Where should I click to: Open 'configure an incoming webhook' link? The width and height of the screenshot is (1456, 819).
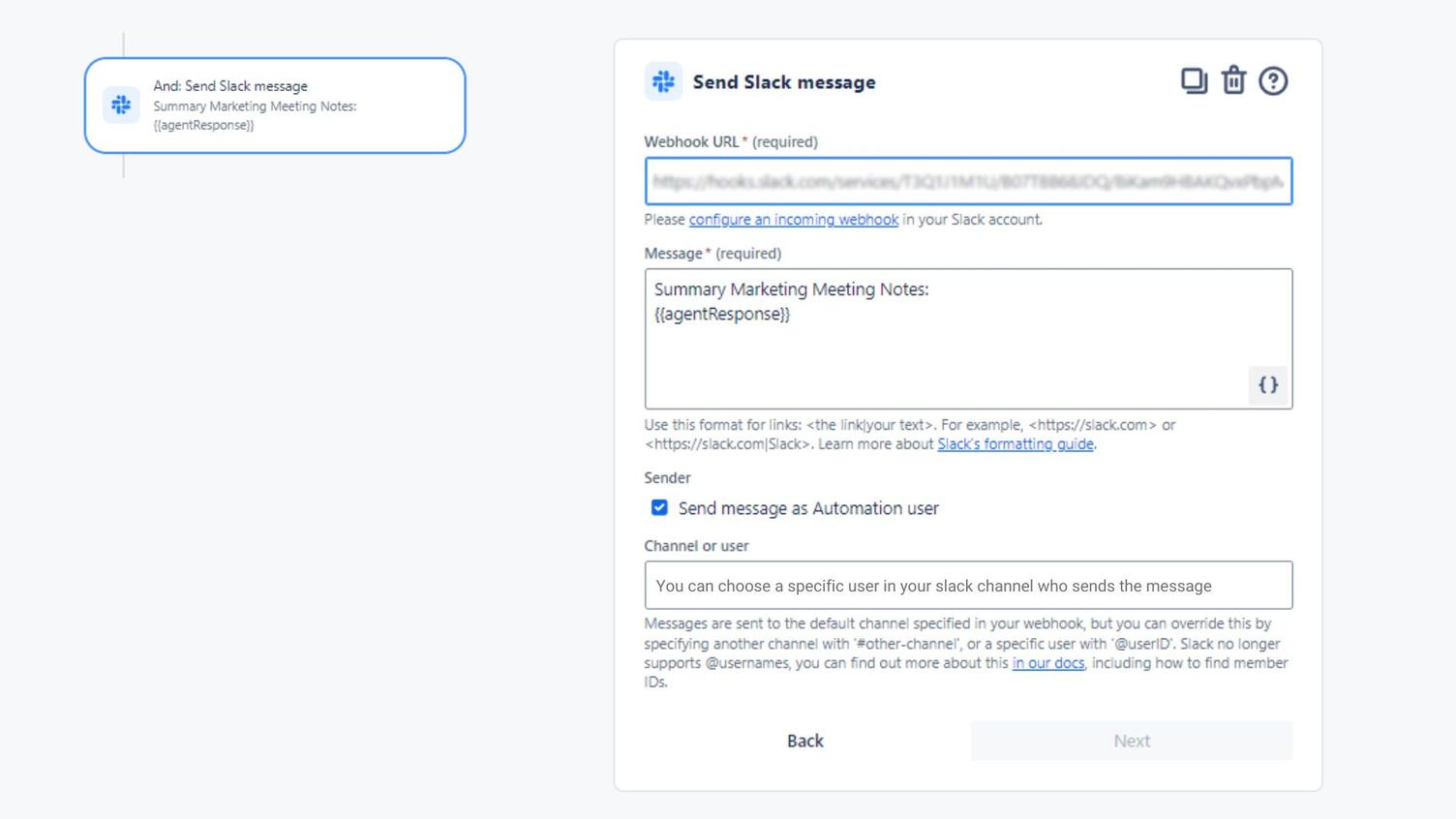[x=794, y=220]
